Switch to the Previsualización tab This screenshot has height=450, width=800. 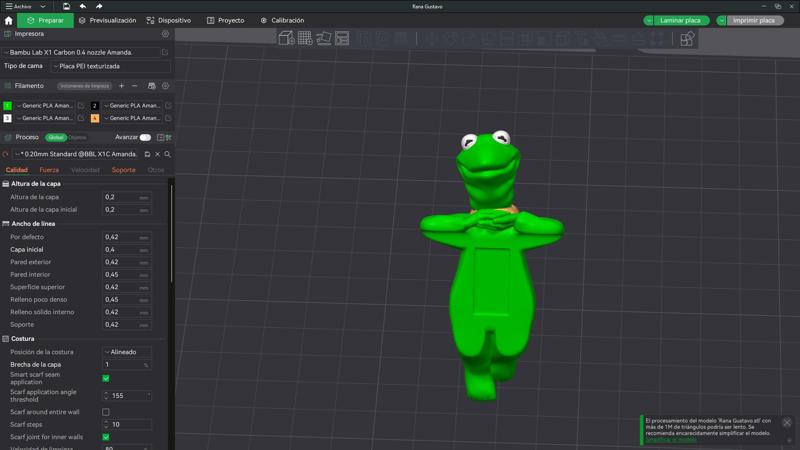107,20
